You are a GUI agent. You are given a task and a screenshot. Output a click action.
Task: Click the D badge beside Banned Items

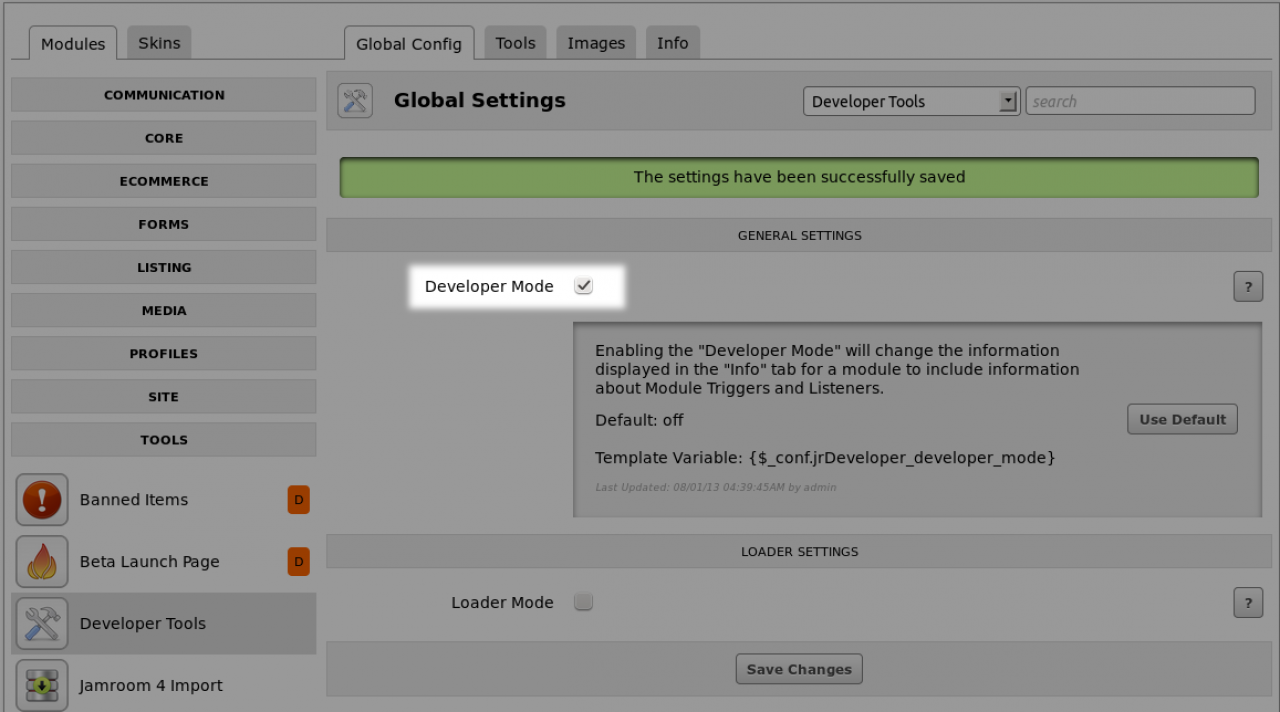click(x=299, y=500)
